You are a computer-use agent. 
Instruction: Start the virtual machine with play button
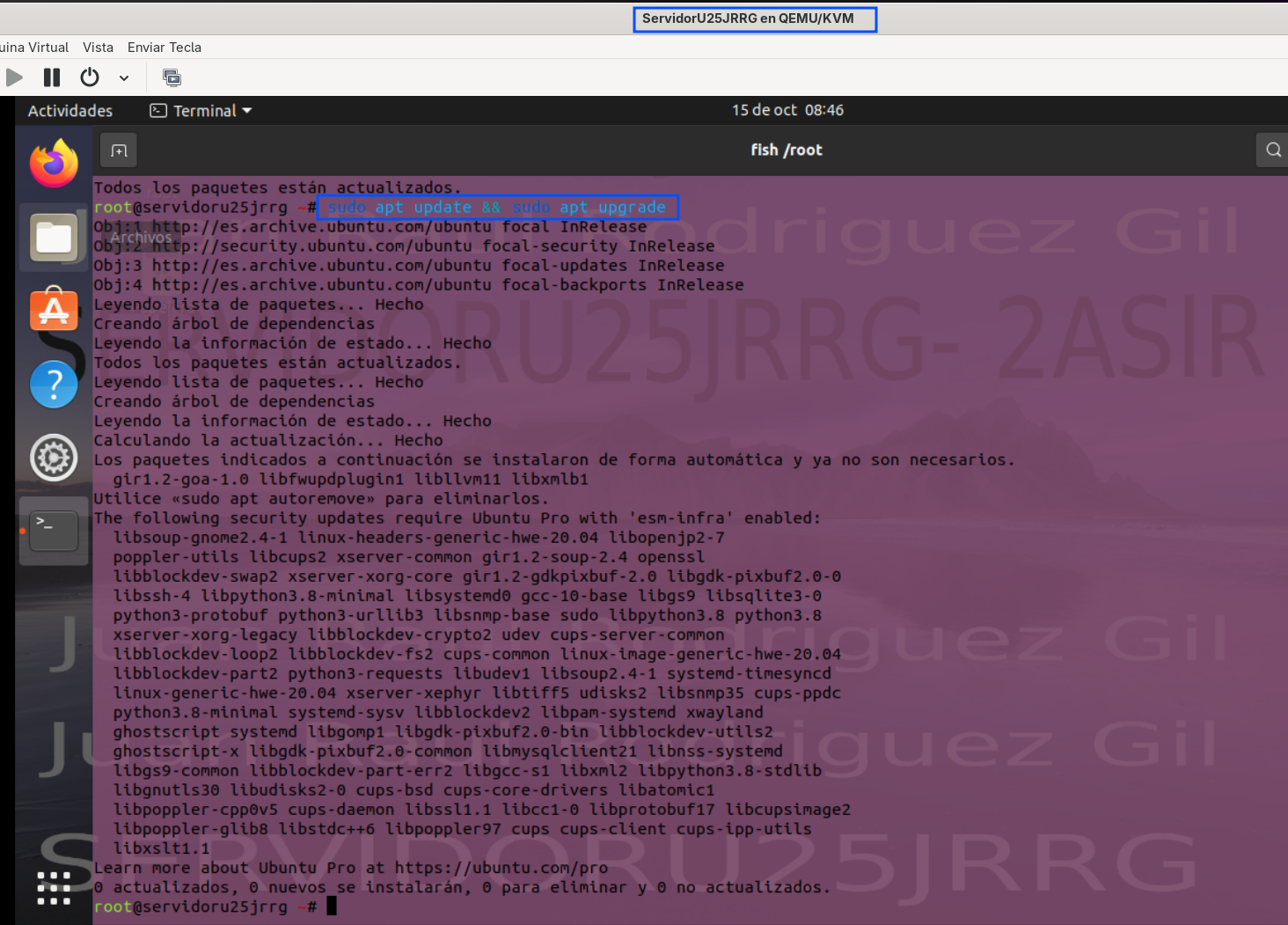(x=14, y=77)
